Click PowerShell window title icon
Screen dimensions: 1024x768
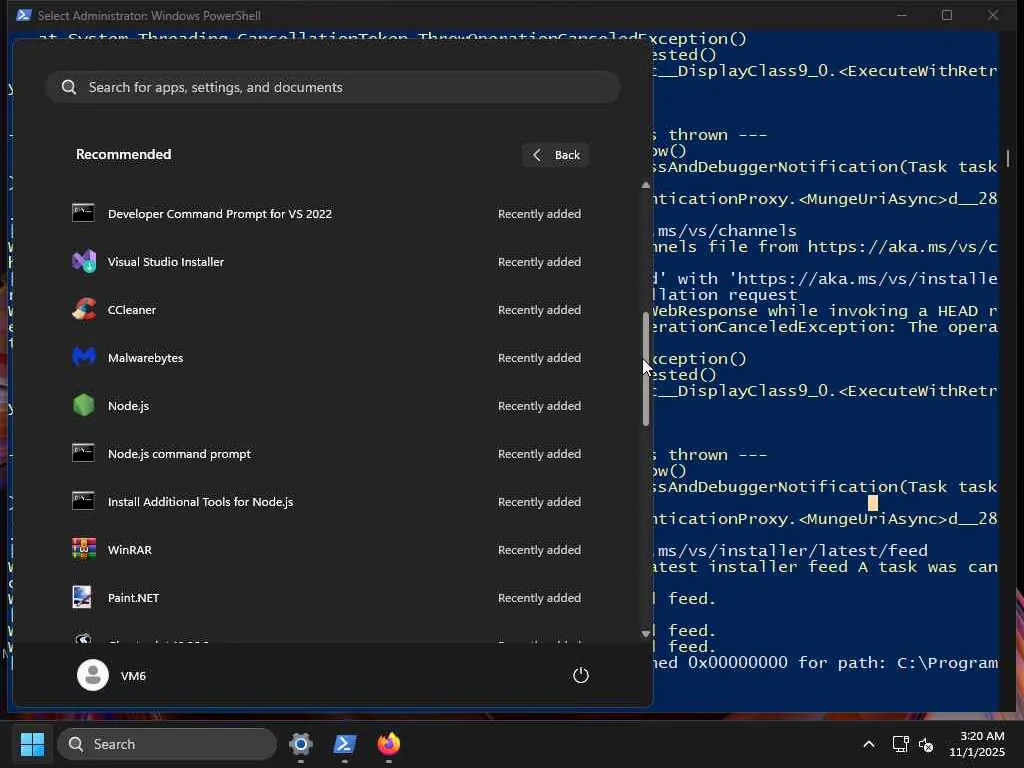(x=24, y=15)
